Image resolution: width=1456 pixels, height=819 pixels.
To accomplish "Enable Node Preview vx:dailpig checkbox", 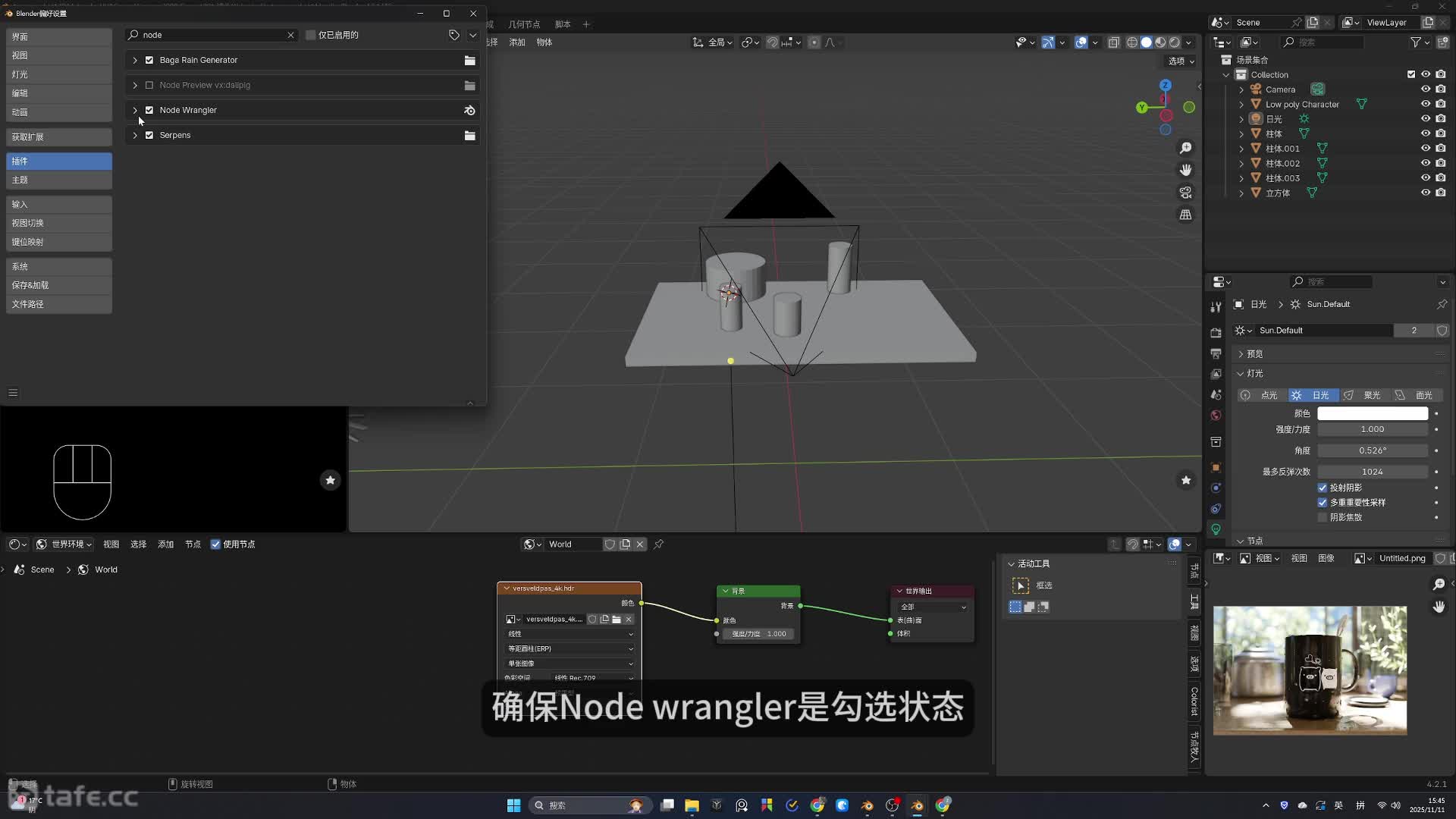I will pos(149,85).
